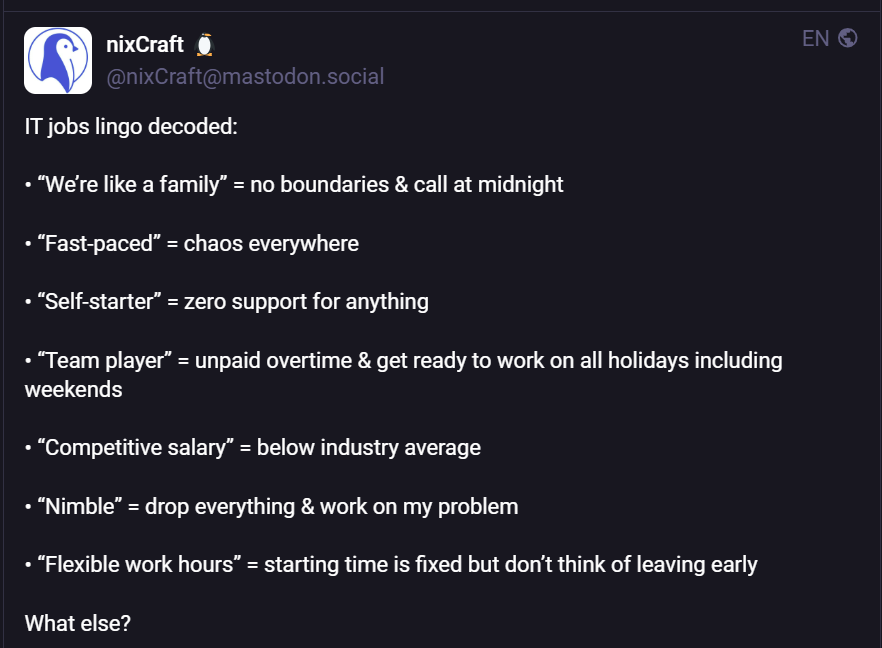This screenshot has width=882, height=648.
Task: Click the globe public visibility icon
Action: 848,38
